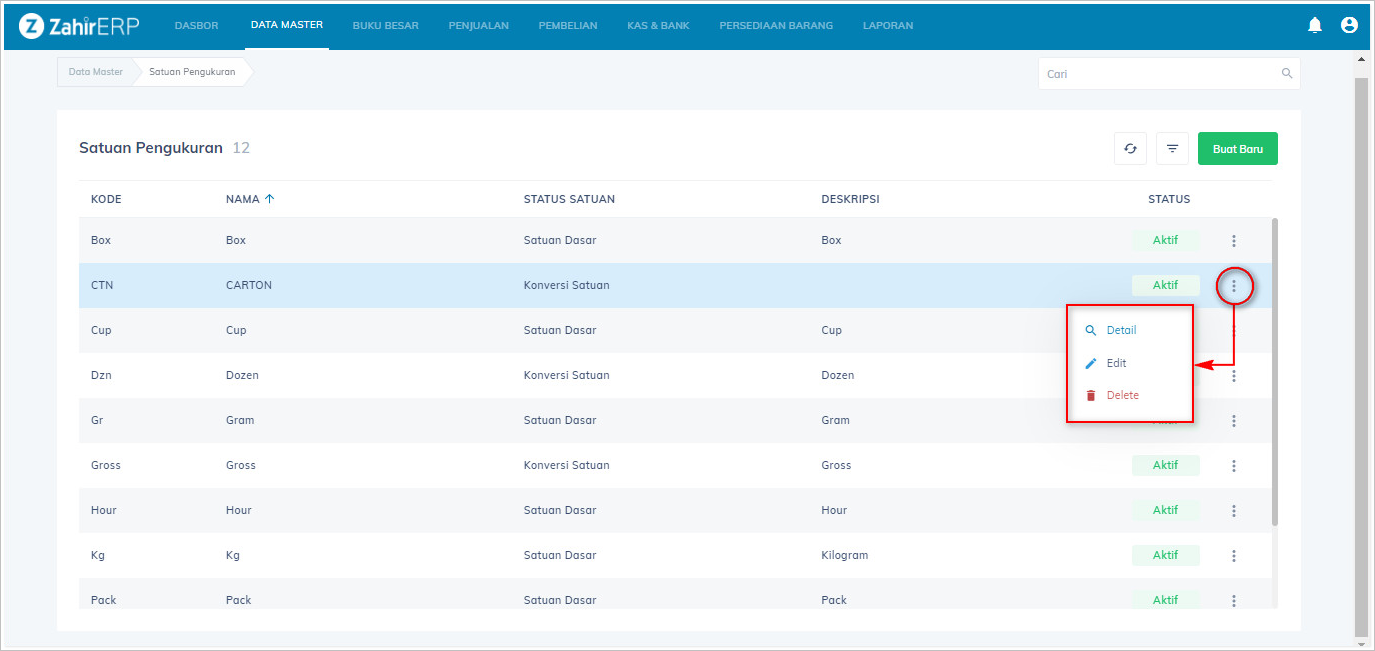Expand row actions for the Hour unit
The width and height of the screenshot is (1375, 651).
coord(1234,511)
